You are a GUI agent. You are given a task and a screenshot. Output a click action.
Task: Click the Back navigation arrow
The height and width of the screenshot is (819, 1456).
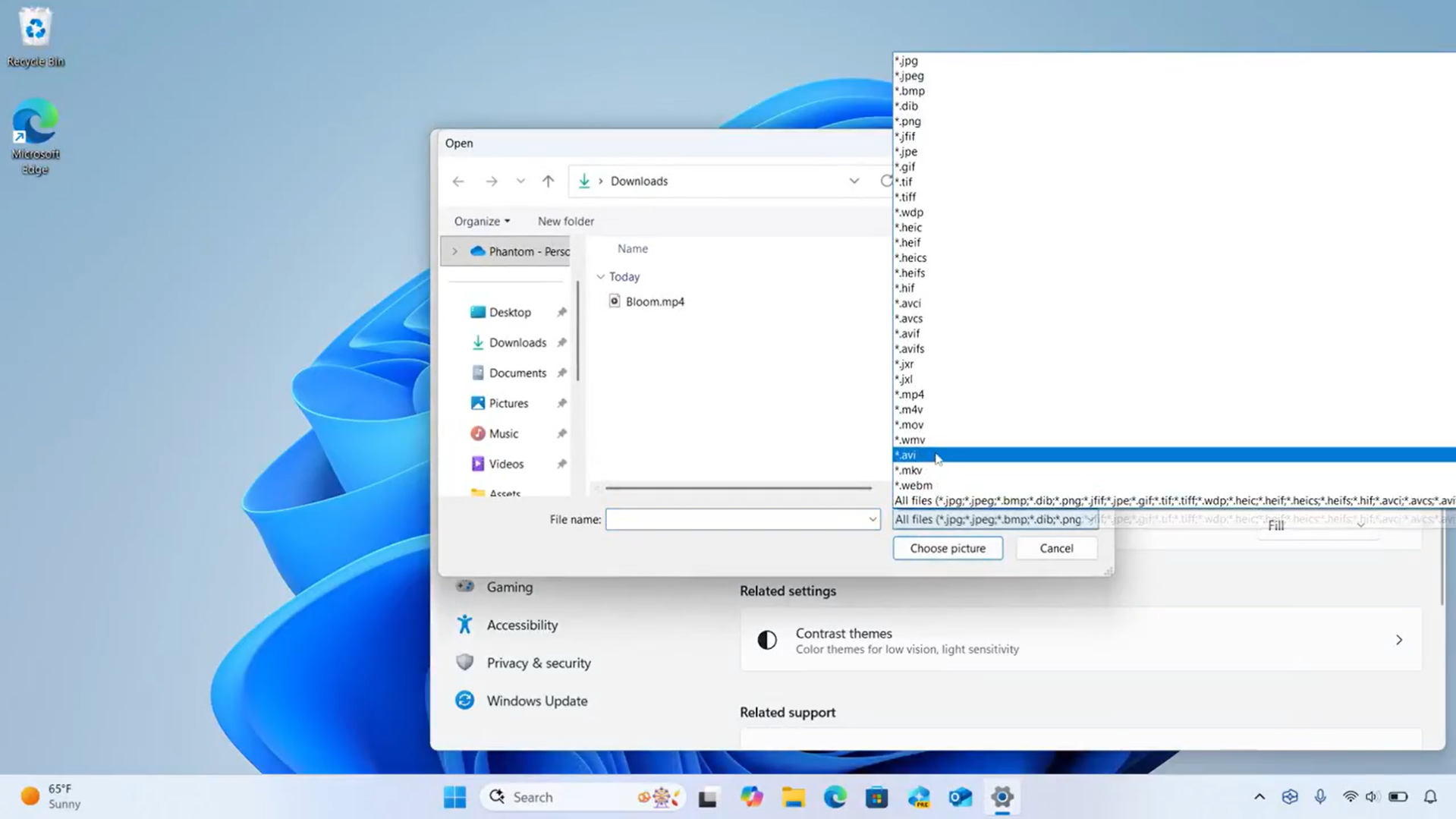pos(458,181)
